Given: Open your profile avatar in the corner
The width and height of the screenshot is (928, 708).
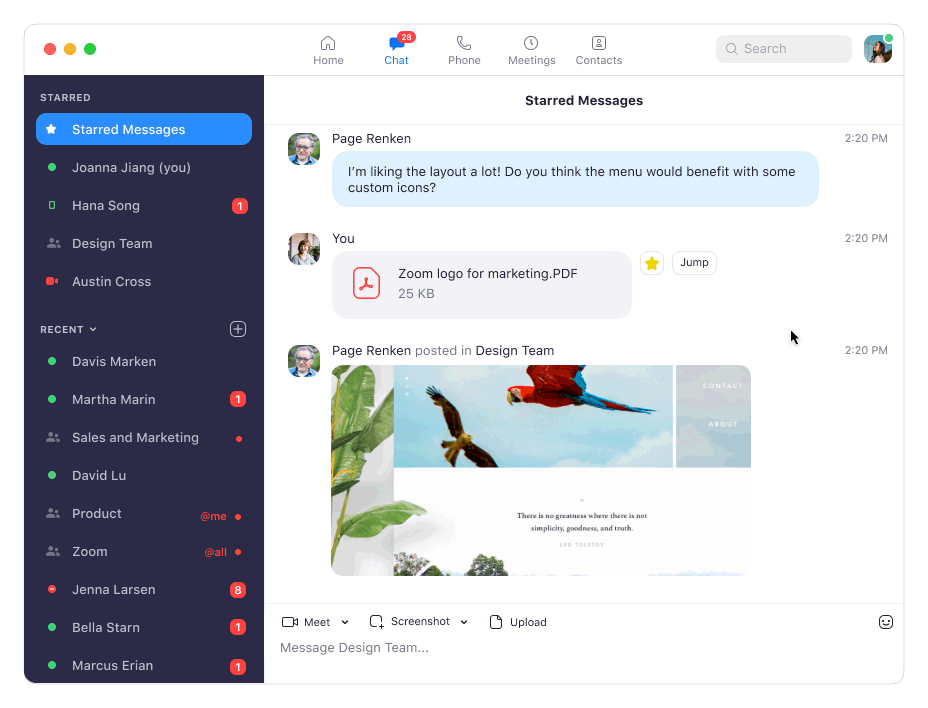Looking at the screenshot, I should coord(877,48).
